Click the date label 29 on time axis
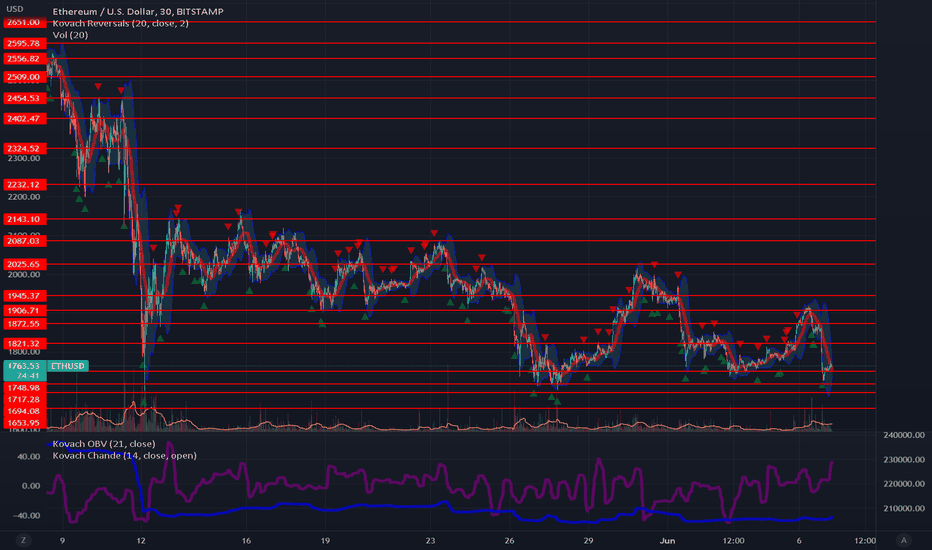The image size is (932, 550). tap(588, 540)
